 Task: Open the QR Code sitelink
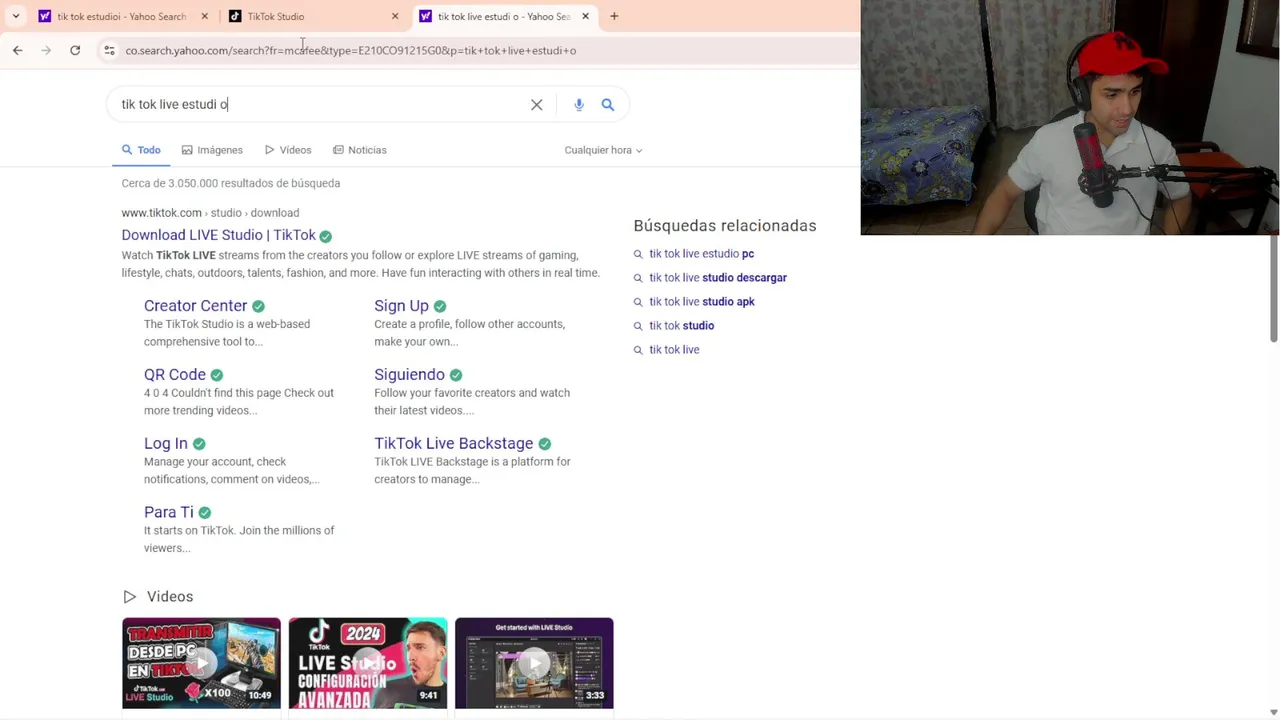tap(174, 375)
